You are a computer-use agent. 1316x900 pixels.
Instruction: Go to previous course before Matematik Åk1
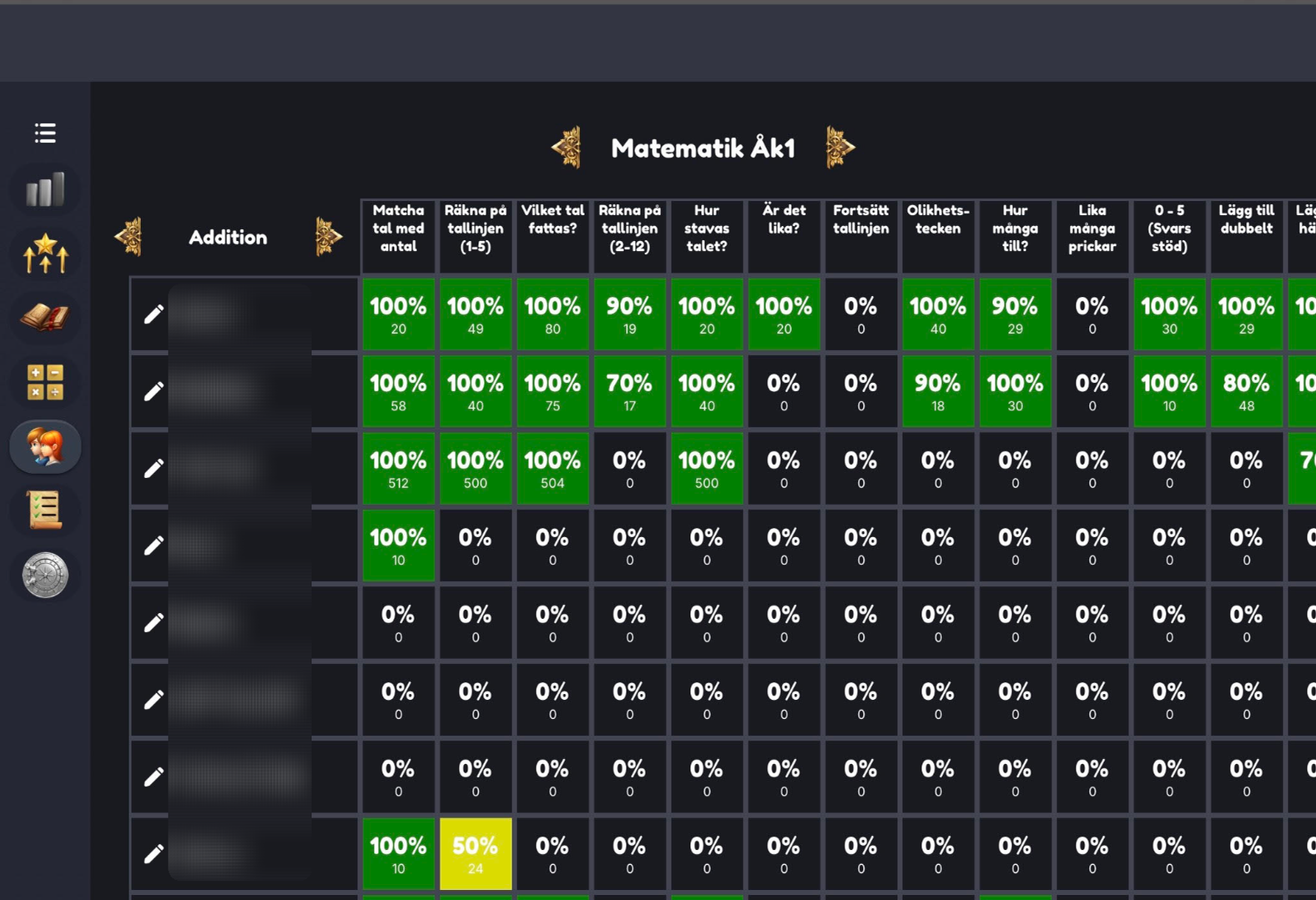567,148
